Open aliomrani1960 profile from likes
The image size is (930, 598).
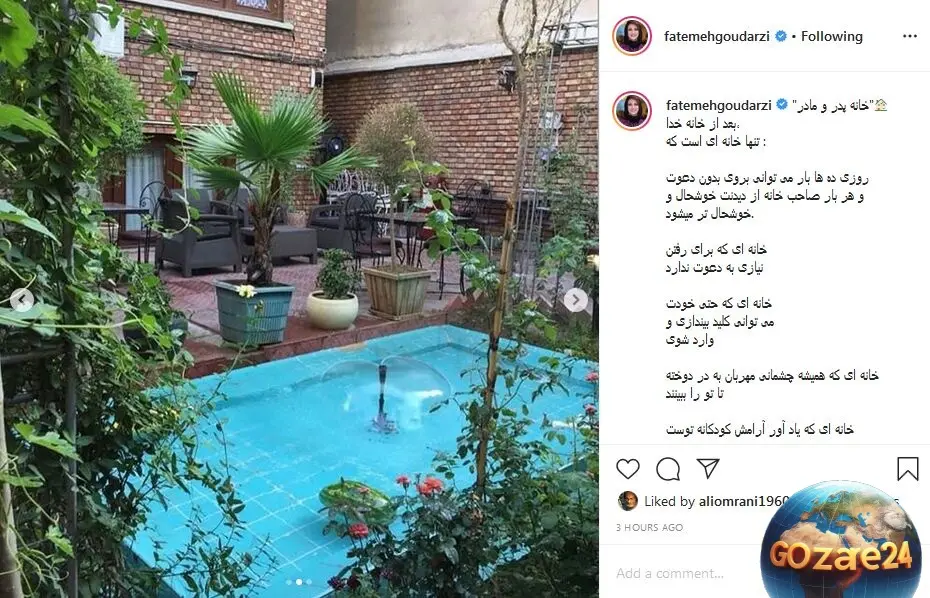(x=744, y=501)
